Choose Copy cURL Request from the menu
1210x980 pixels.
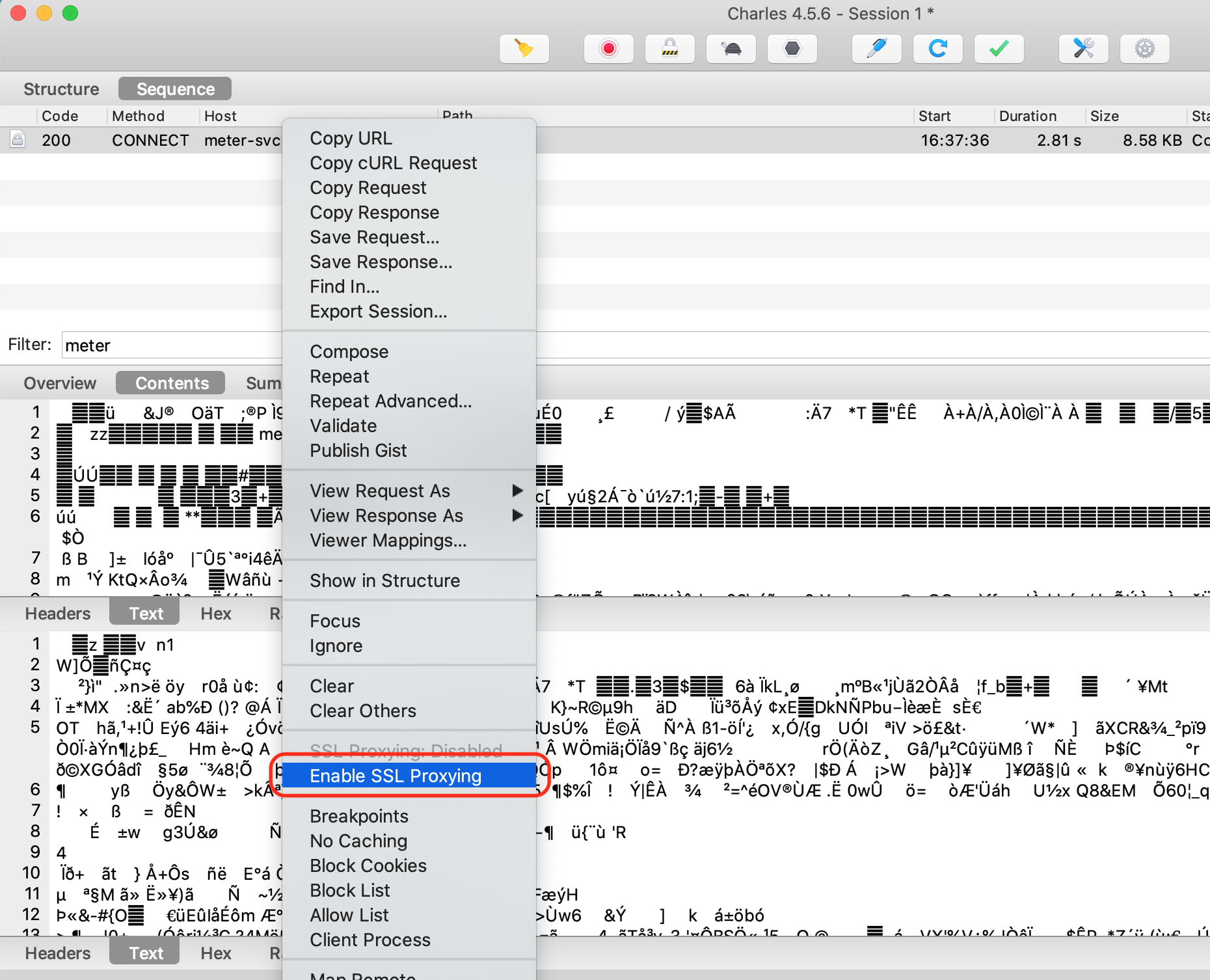pyautogui.click(x=393, y=163)
